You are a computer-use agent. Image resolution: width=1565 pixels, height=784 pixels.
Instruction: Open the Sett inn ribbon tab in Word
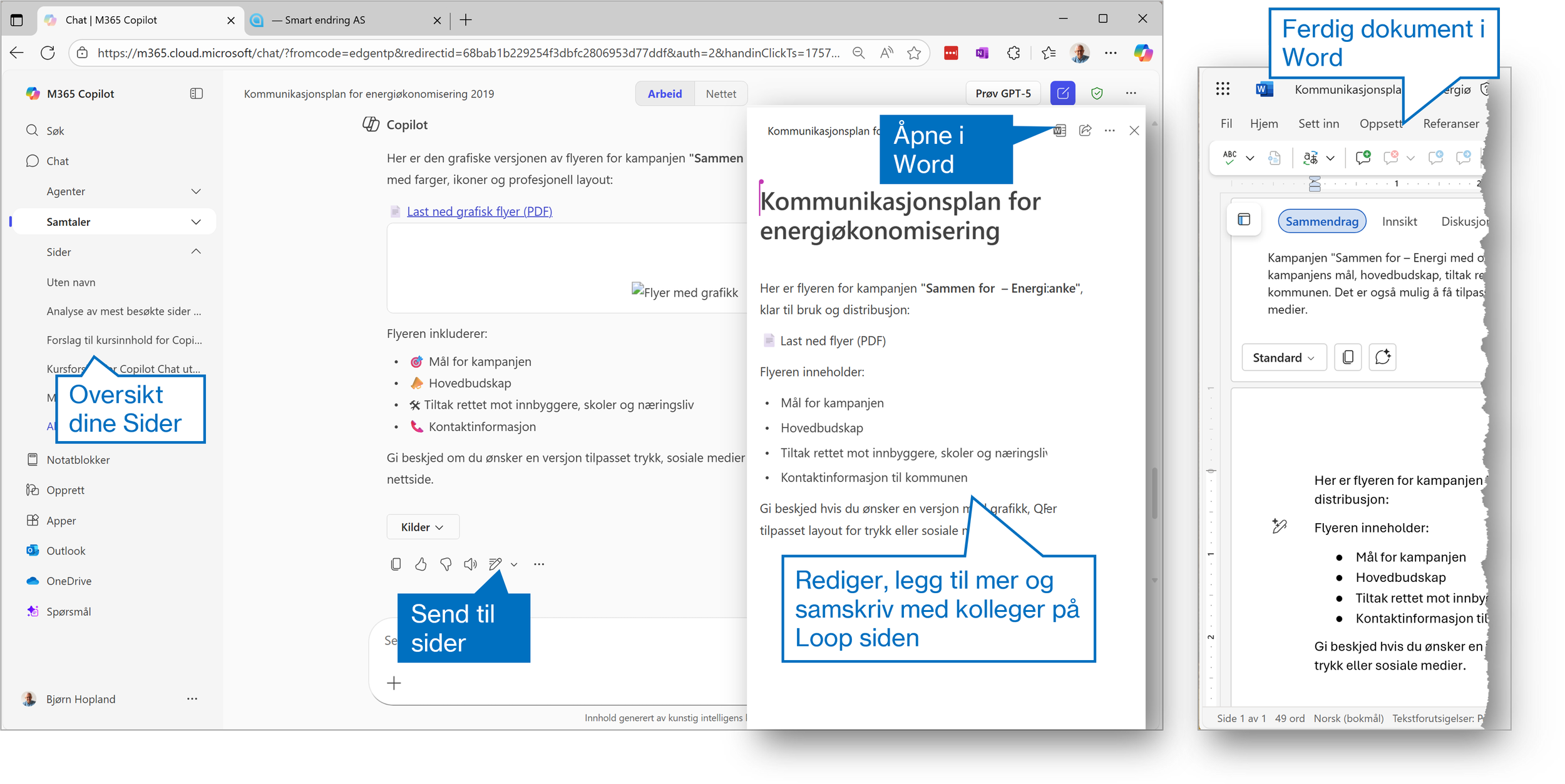click(1318, 124)
